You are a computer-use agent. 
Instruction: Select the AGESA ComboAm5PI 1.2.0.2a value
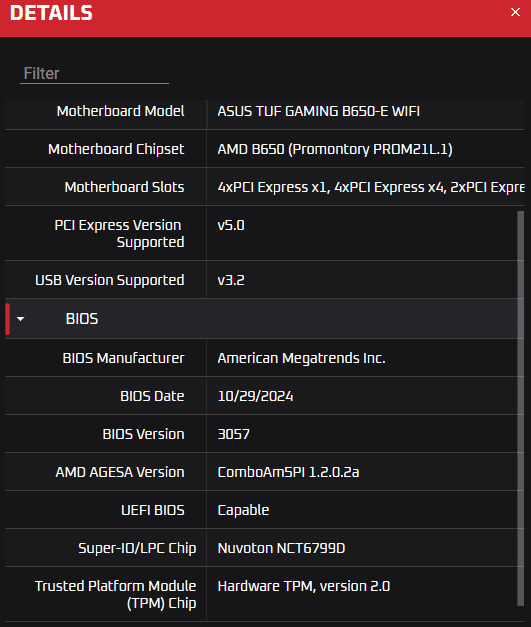click(288, 472)
